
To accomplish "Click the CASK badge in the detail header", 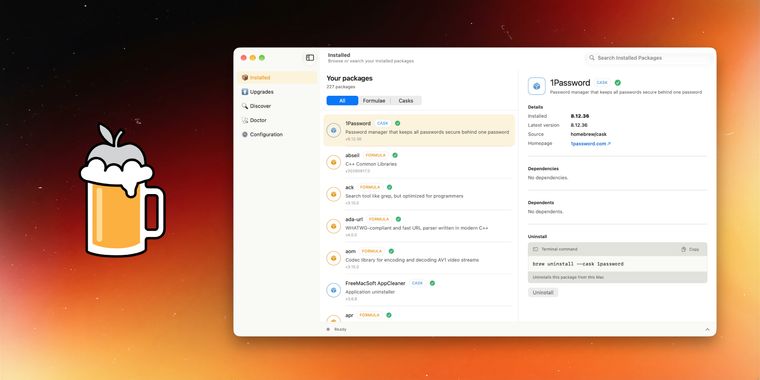I will click(602, 83).
